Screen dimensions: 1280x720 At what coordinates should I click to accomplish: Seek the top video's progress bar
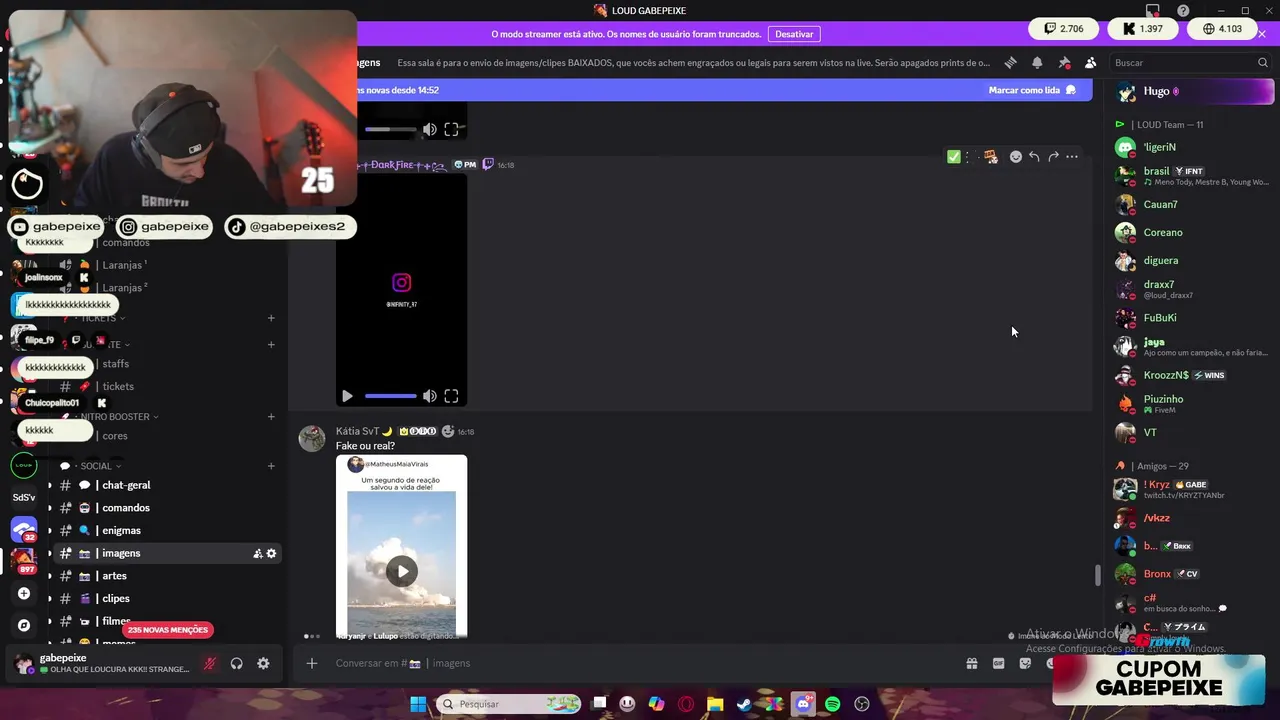click(390, 129)
